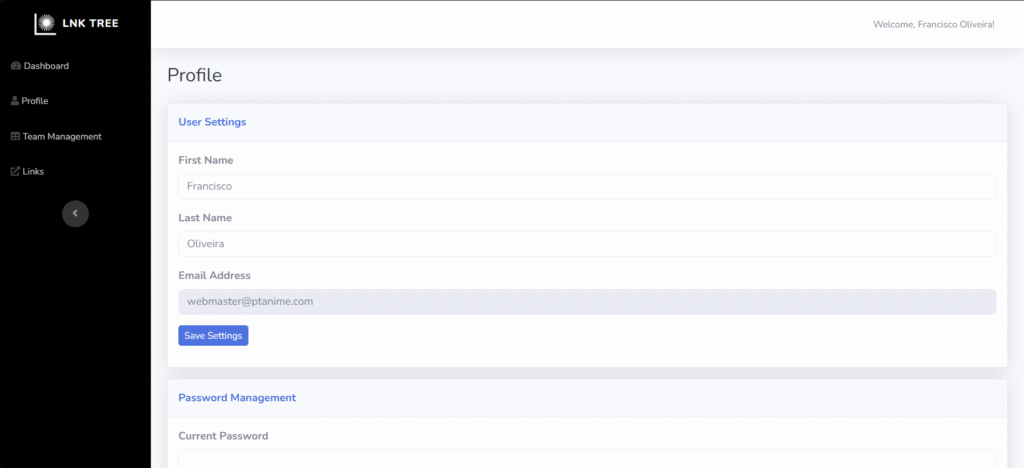Click the LNK TREE sunburst logo icon
This screenshot has width=1024, height=468.
(x=45, y=24)
